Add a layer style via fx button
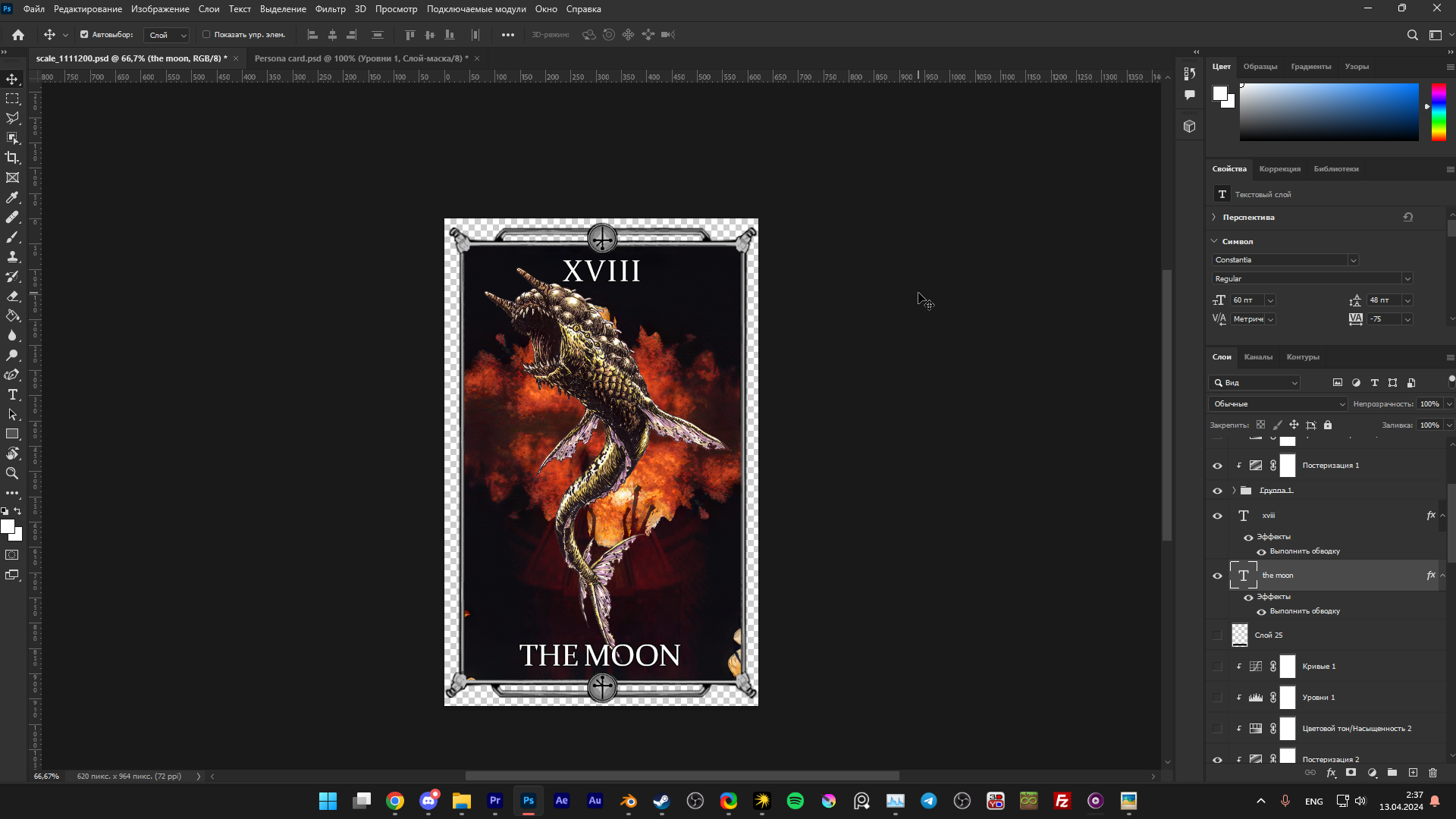 (1331, 773)
